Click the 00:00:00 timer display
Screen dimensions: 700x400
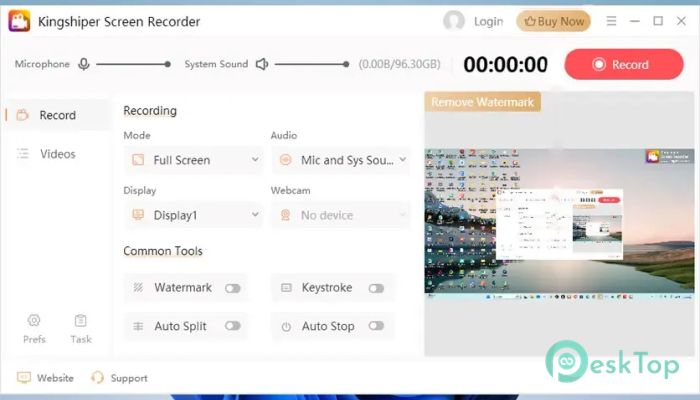[x=505, y=64]
